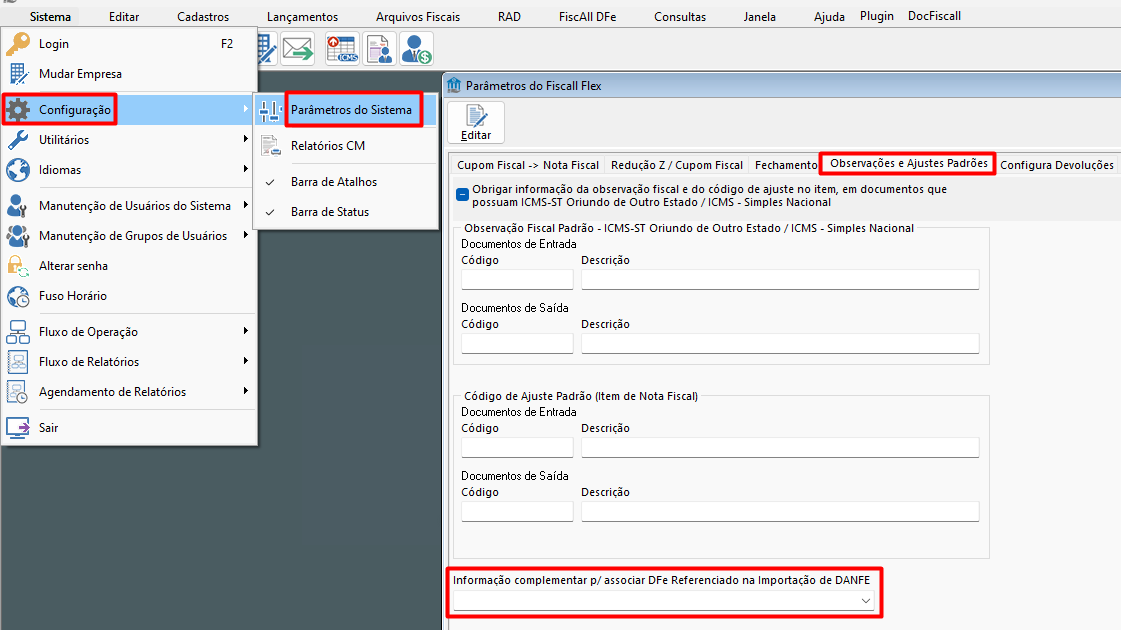The image size is (1121, 630).
Task: Click the Idiomas globe icon
Action: click(x=18, y=169)
